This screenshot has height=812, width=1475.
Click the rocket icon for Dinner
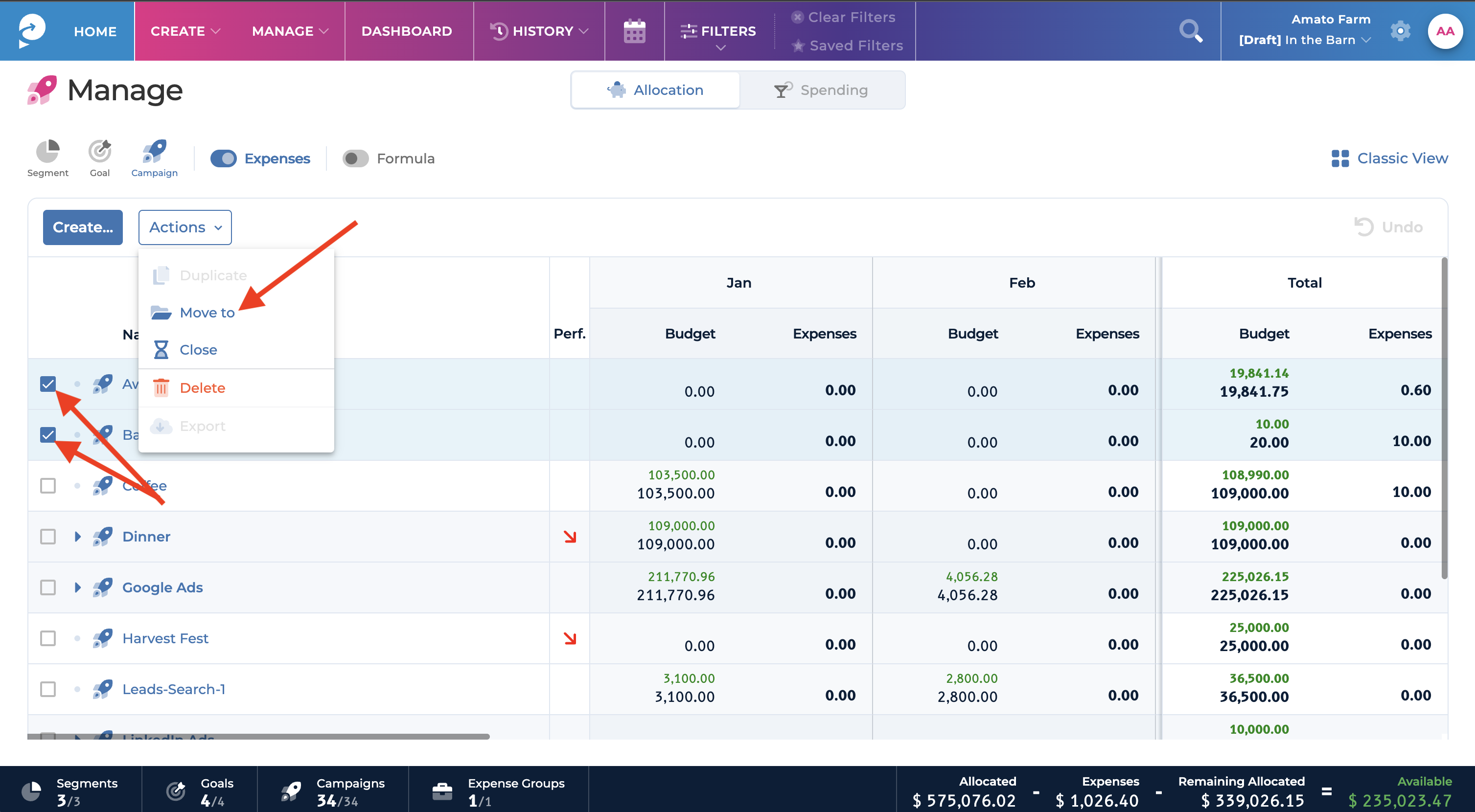pos(102,537)
